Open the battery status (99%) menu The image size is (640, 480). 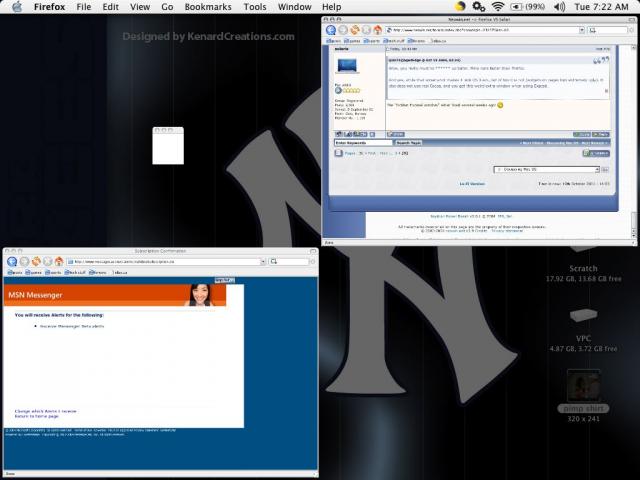pos(527,7)
